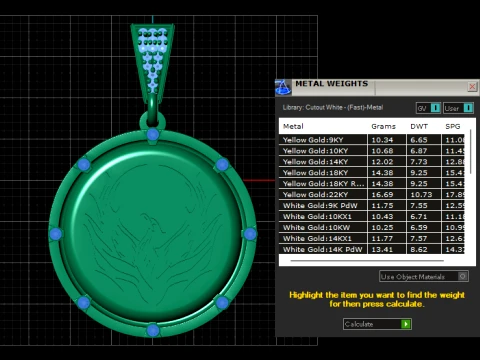This screenshot has width=480, height=360.
Task: Click the SPG column header
Action: click(x=452, y=126)
